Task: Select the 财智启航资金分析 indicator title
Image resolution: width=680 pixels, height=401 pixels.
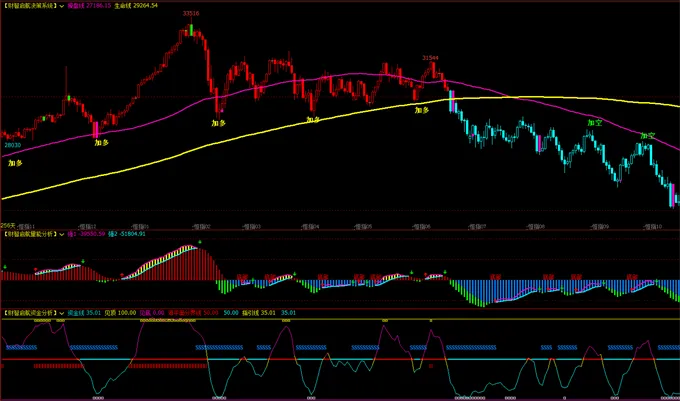Action: click(30, 313)
